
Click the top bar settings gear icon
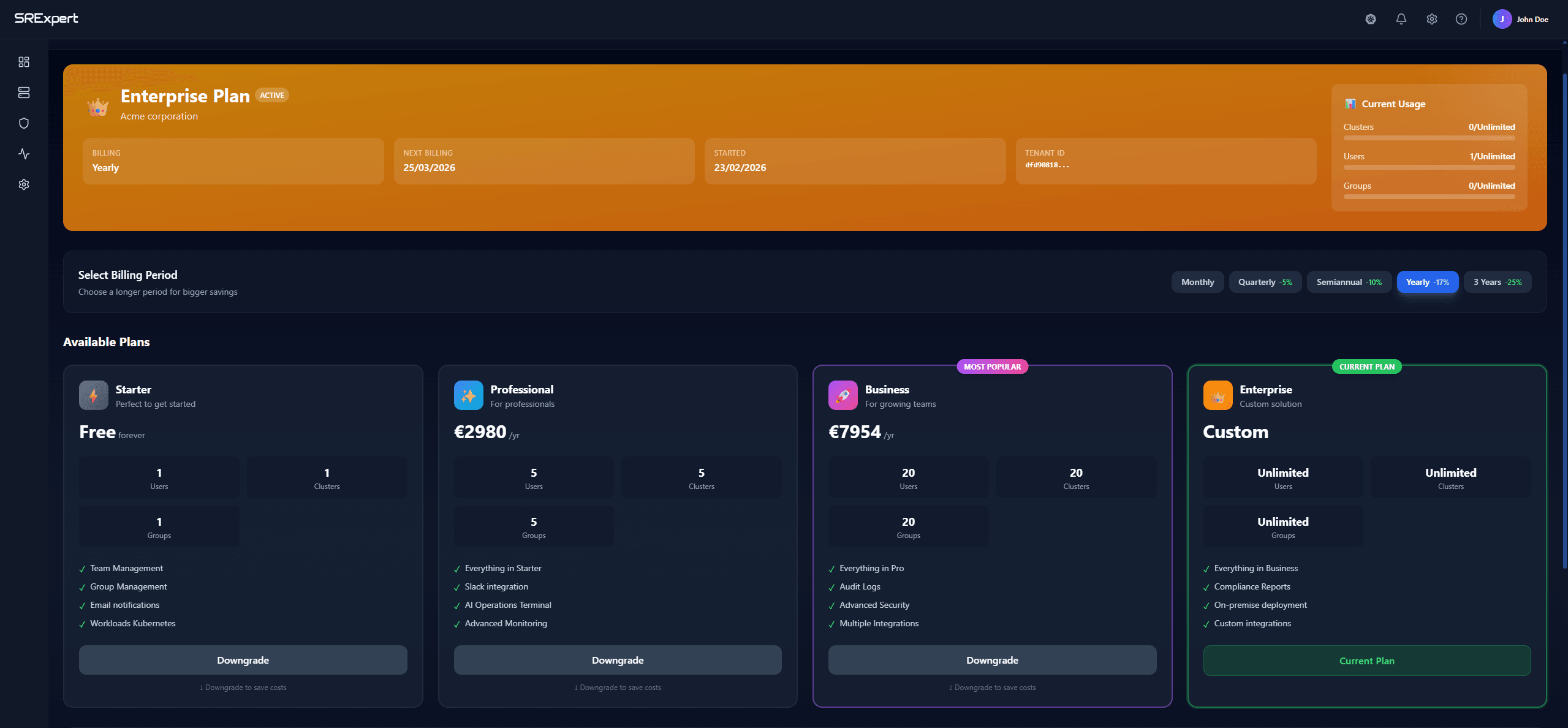[1431, 19]
